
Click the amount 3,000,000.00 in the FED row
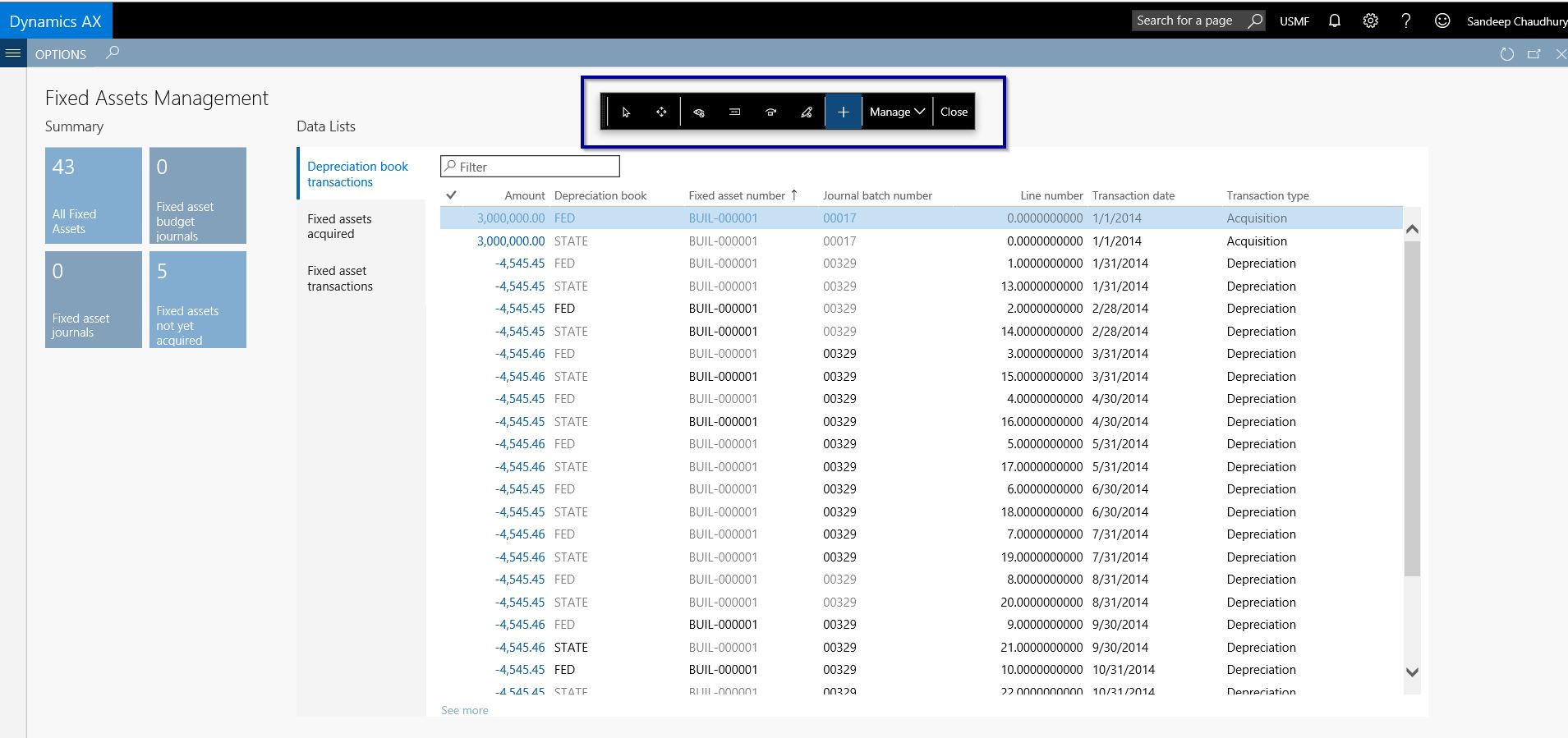coord(511,218)
